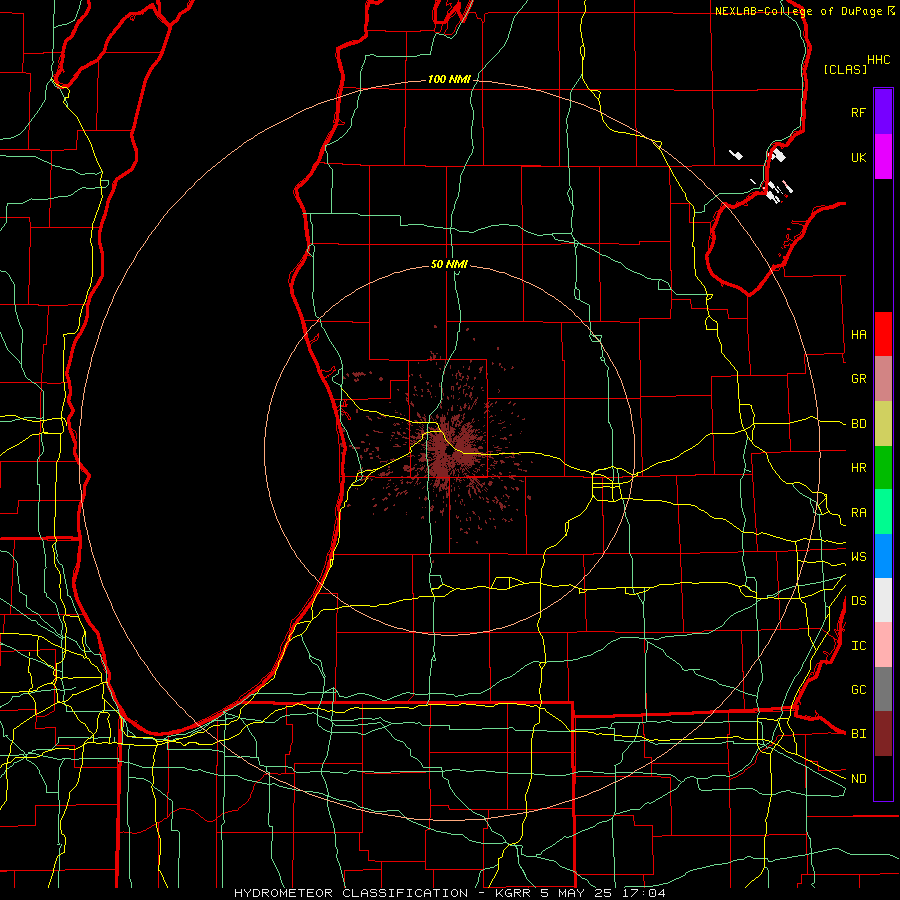
Task: Click the BD yellow legend color
Action: click(x=883, y=423)
